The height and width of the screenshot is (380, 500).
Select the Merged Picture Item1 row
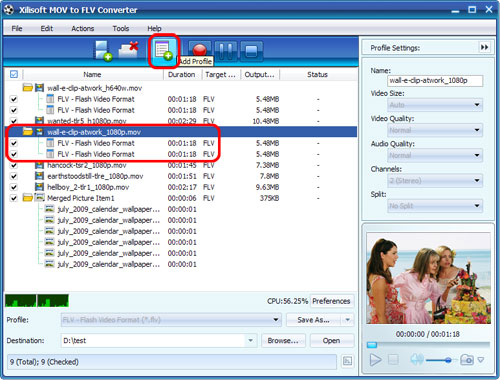pyautogui.click(x=181, y=198)
